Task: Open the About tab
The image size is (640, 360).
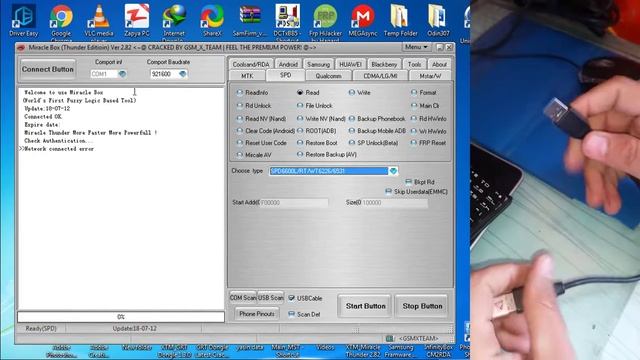Action: click(439, 64)
